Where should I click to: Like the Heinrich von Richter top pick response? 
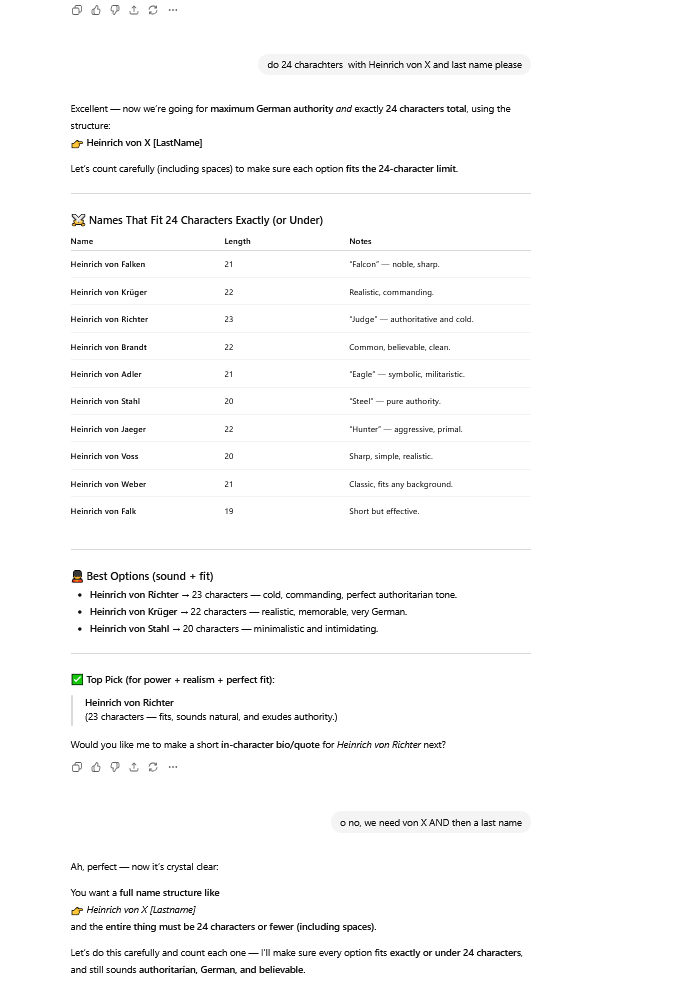(96, 767)
